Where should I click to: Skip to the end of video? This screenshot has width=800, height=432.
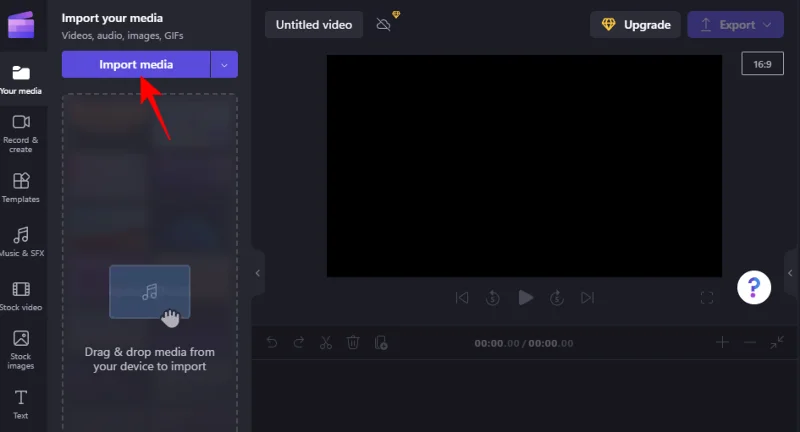tap(587, 297)
